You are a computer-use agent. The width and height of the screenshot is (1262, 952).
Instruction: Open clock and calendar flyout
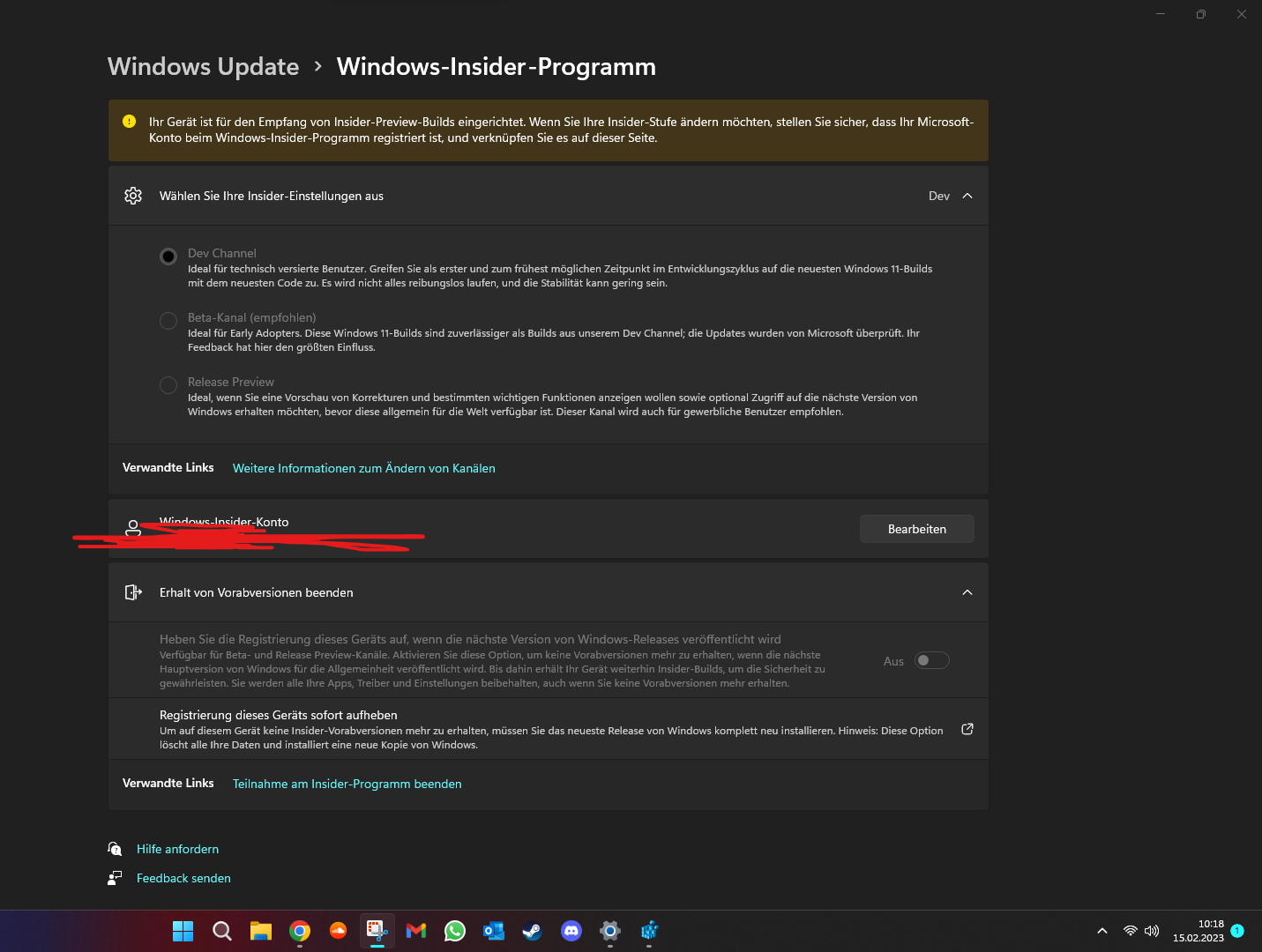pos(1199,931)
